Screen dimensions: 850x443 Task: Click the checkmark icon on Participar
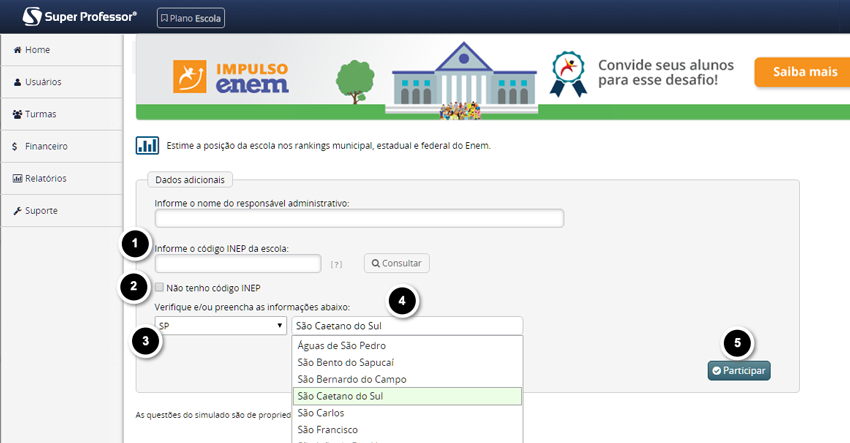point(717,371)
